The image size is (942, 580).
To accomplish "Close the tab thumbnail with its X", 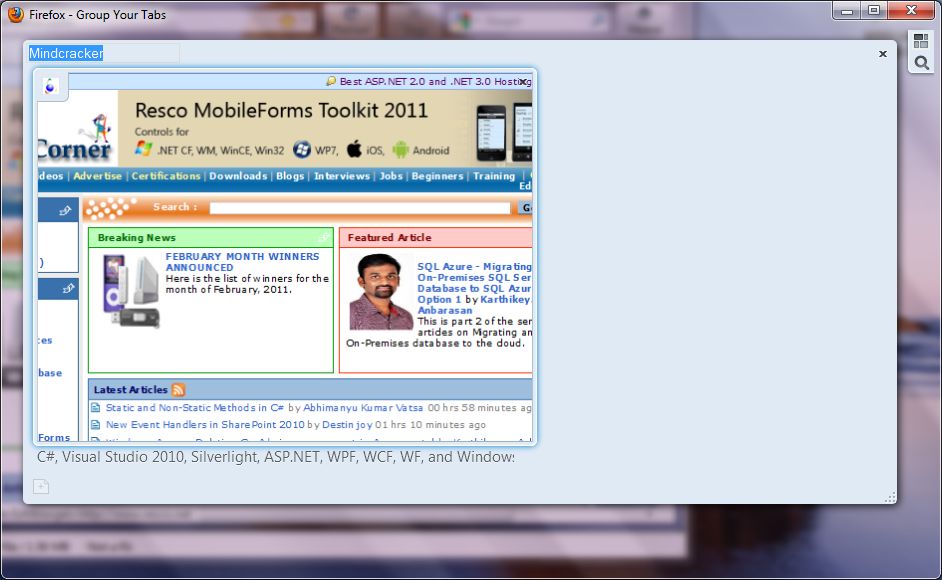I will [524, 81].
